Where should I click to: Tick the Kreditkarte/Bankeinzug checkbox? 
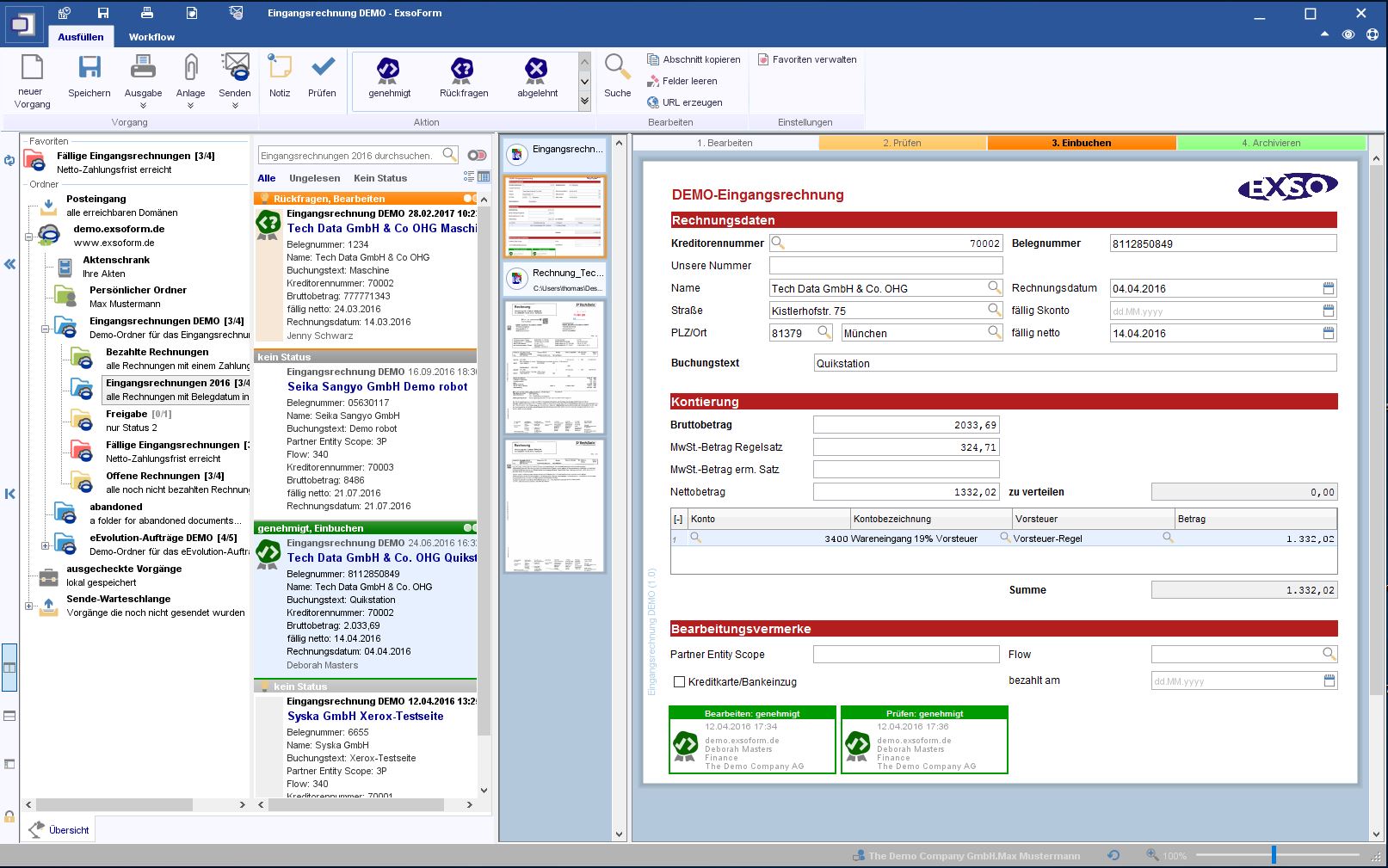pos(679,681)
